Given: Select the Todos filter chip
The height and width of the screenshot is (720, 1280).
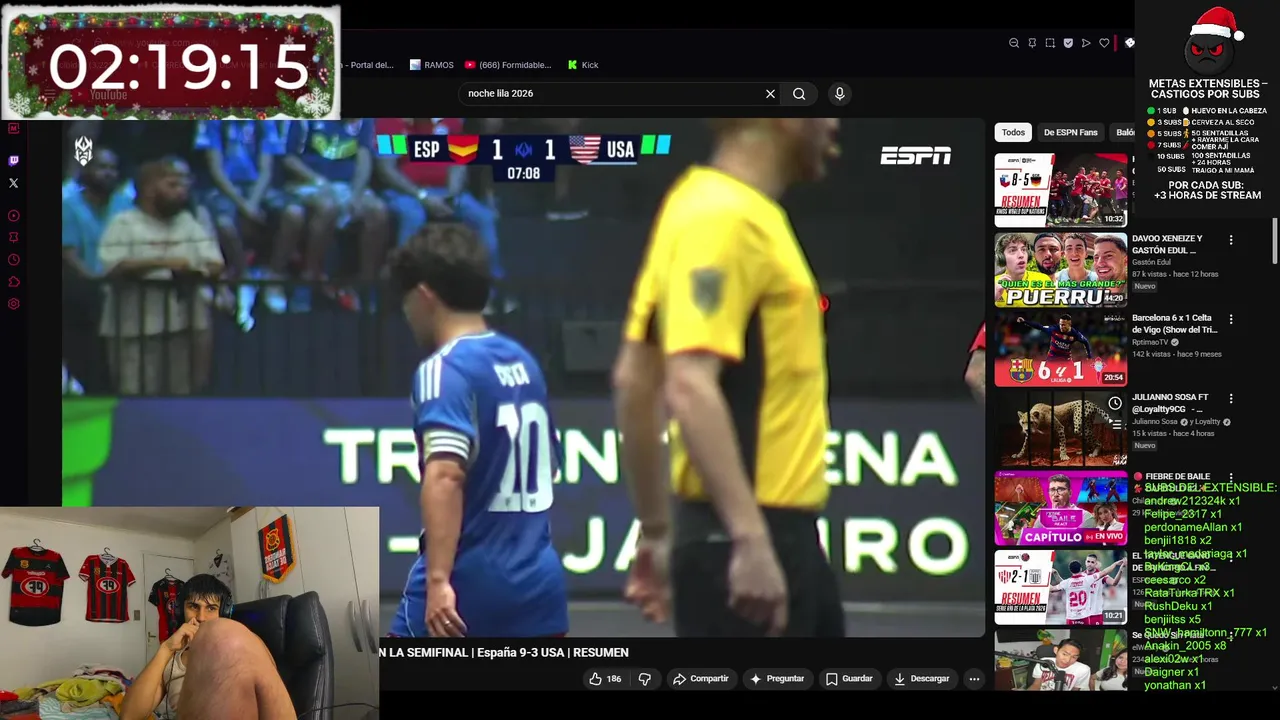Looking at the screenshot, I should coord(1013,132).
